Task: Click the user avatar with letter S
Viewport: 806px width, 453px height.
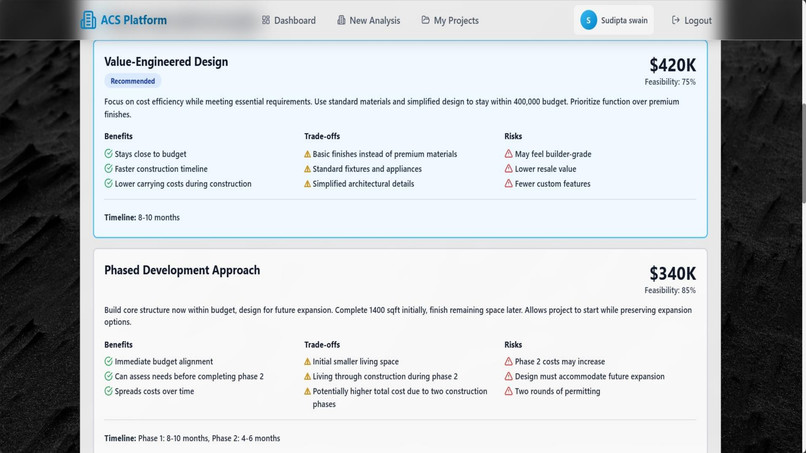Action: pos(589,20)
